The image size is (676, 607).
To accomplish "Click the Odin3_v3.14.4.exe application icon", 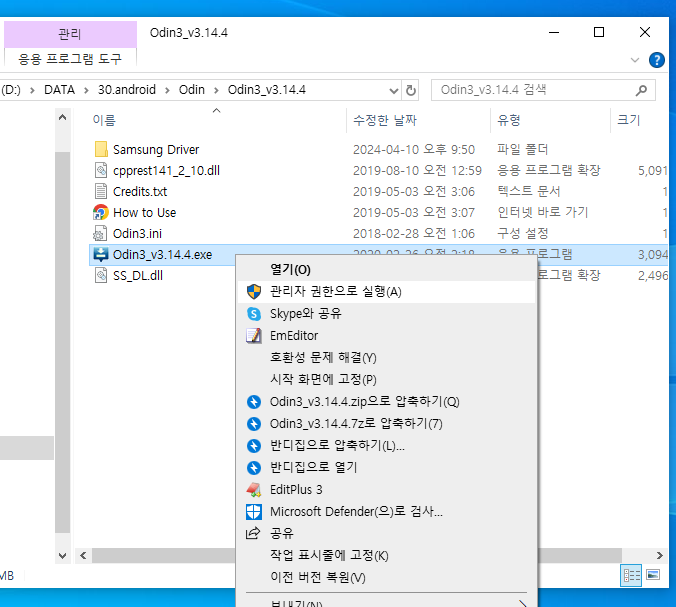I will click(101, 254).
